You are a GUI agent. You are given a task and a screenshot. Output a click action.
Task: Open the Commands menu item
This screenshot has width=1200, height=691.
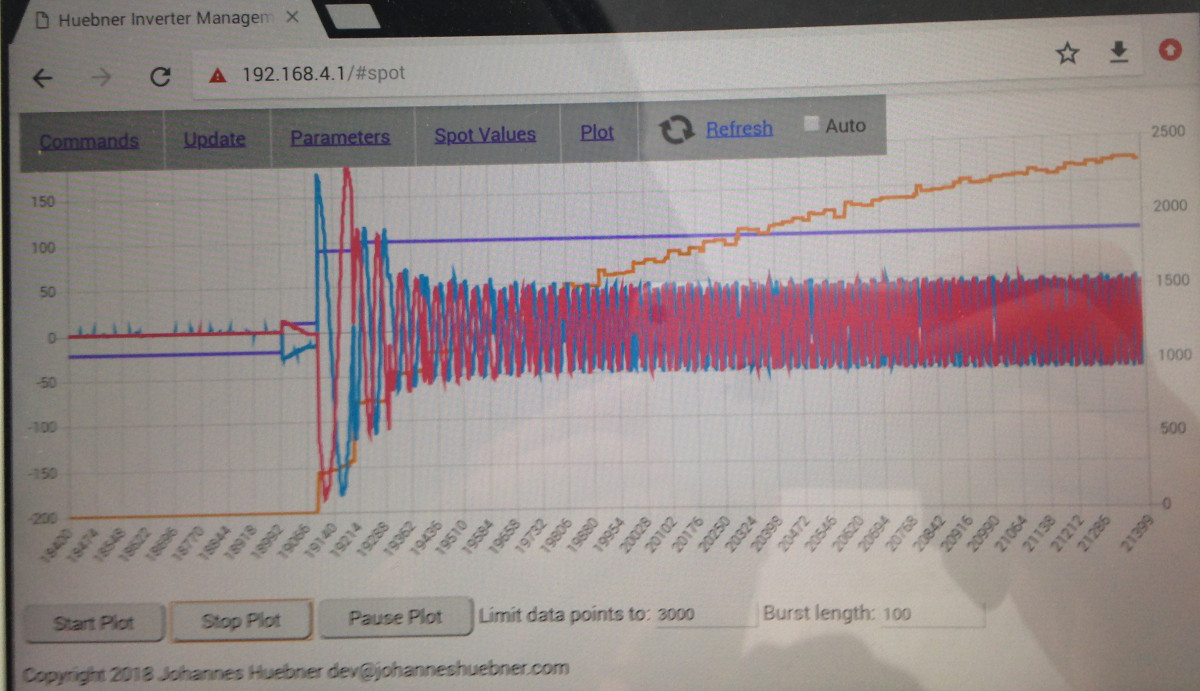(89, 141)
